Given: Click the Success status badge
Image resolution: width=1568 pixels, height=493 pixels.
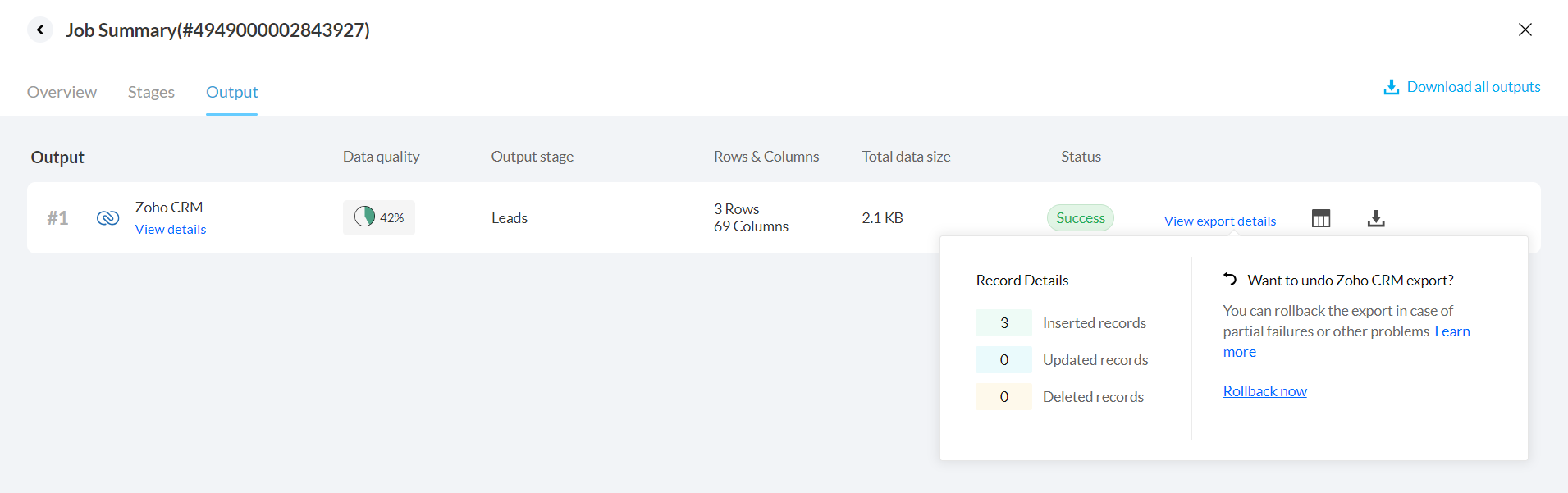Looking at the screenshot, I should (1080, 218).
